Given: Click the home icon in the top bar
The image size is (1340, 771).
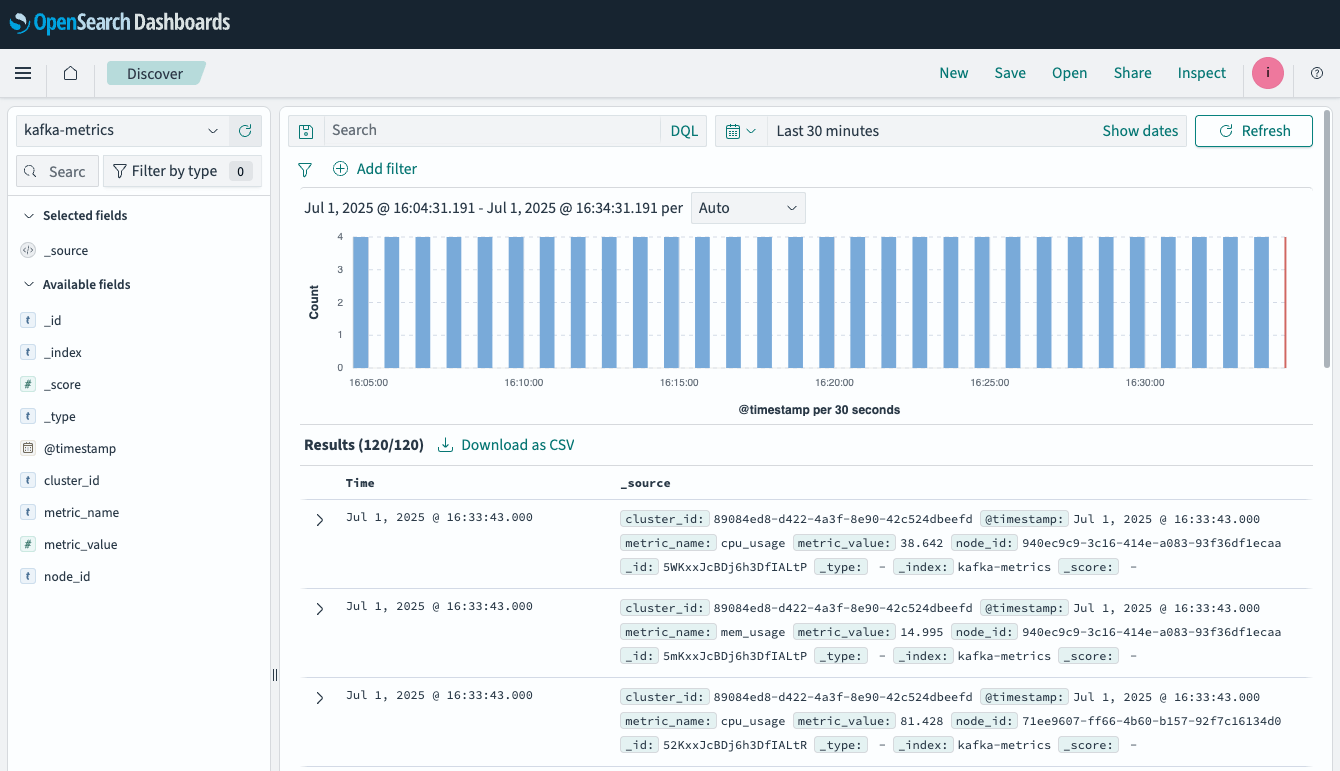Looking at the screenshot, I should [69, 73].
